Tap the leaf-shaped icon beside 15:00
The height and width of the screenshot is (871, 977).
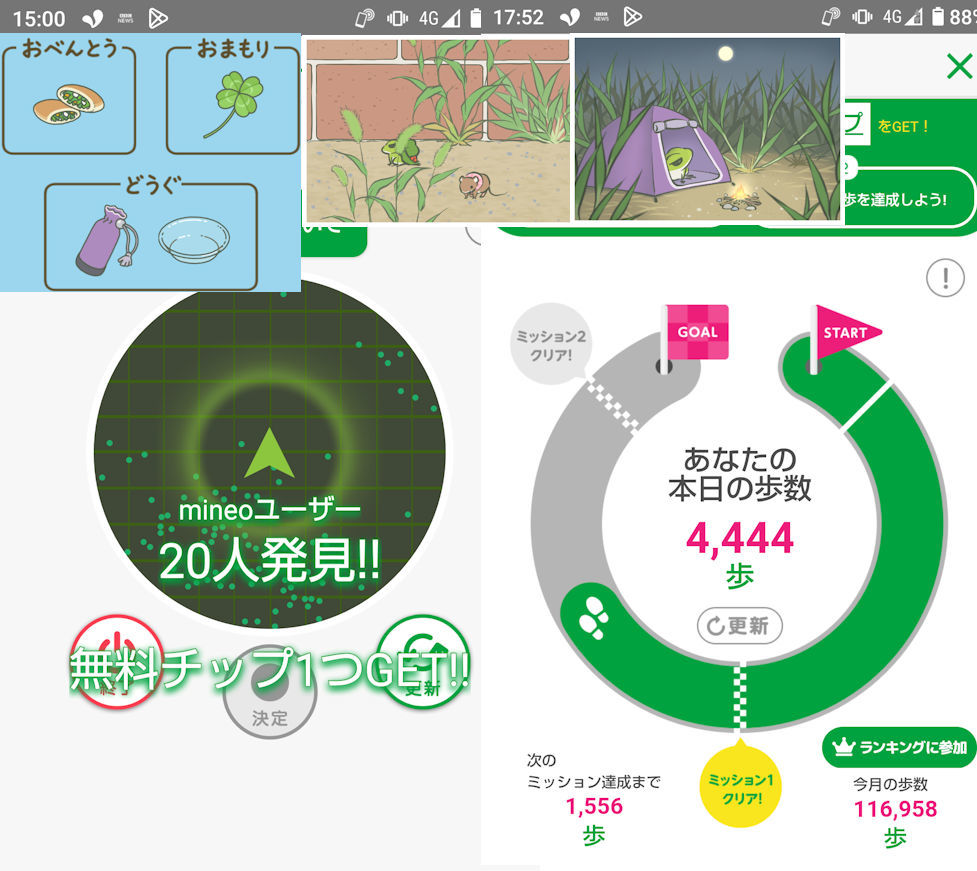(93, 18)
